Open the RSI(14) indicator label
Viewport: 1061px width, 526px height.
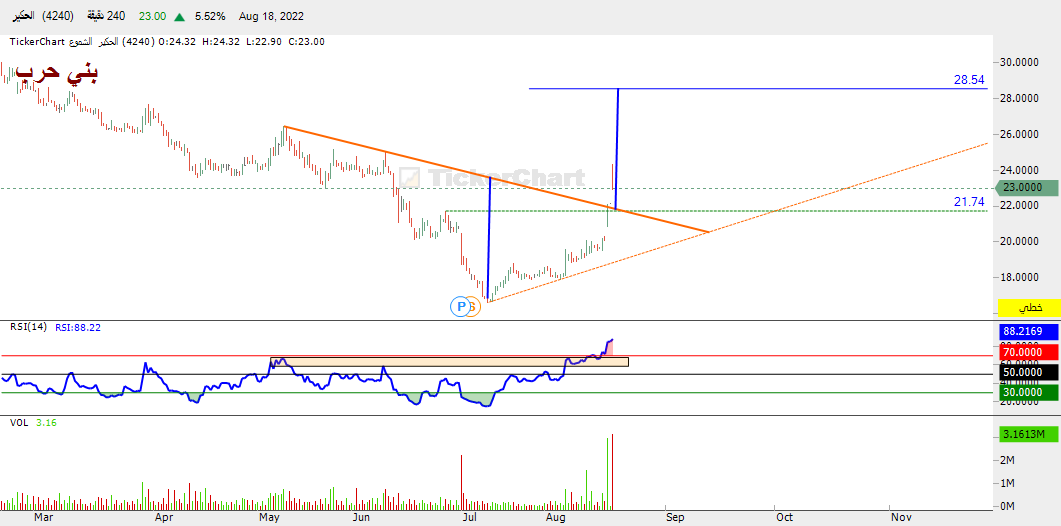pos(28,326)
